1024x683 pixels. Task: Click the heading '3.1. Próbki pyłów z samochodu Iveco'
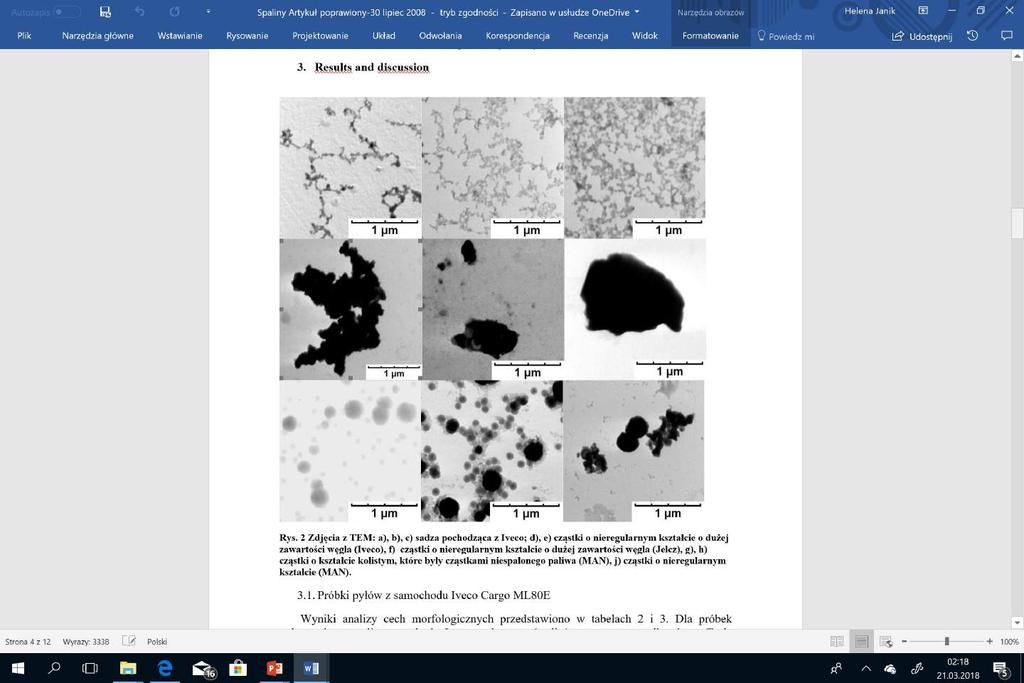point(424,596)
